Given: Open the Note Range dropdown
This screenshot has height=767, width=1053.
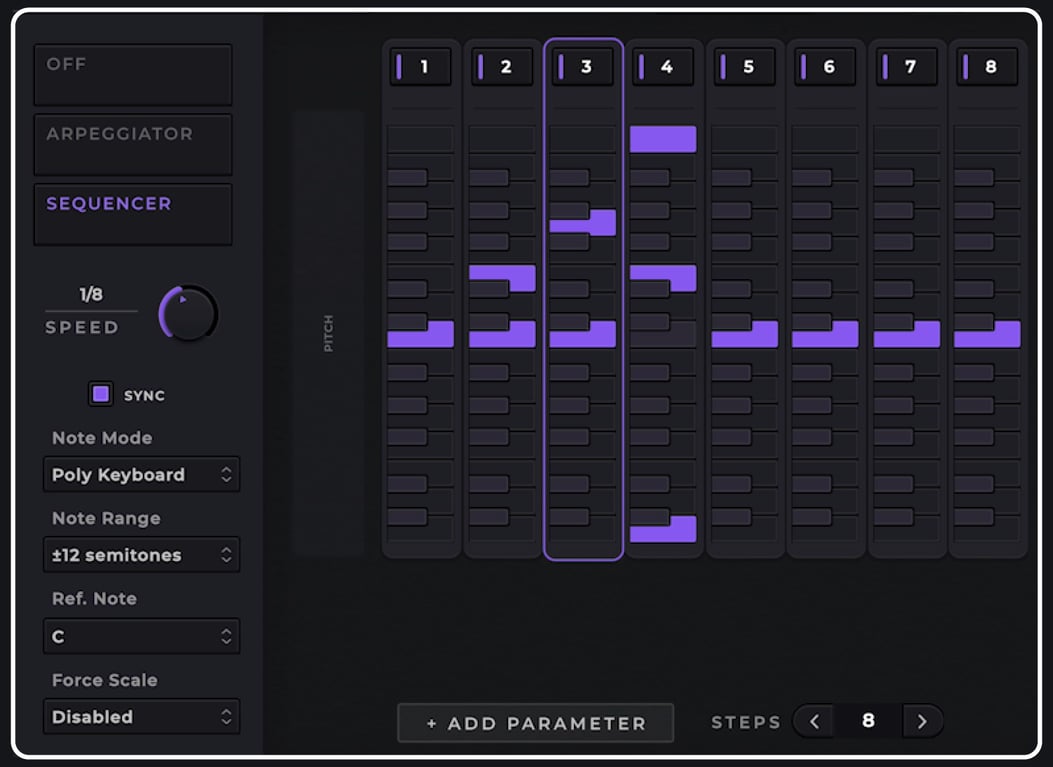Looking at the screenshot, I should point(141,554).
